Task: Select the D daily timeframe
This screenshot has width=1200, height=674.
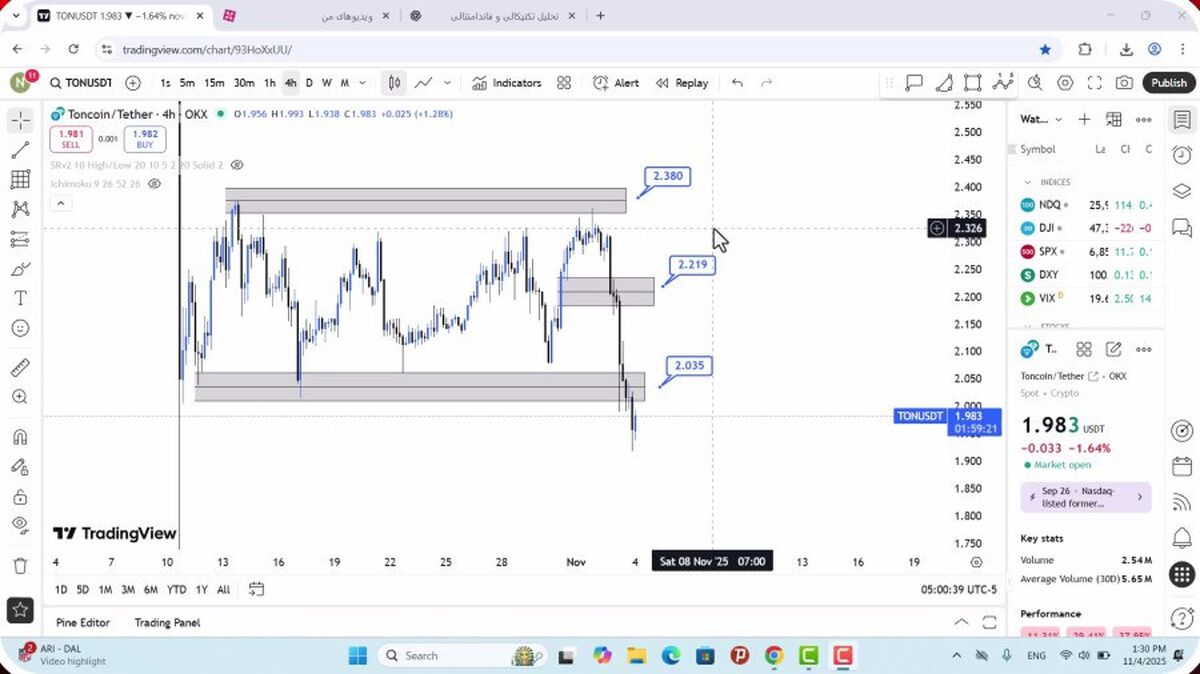Action: point(309,83)
